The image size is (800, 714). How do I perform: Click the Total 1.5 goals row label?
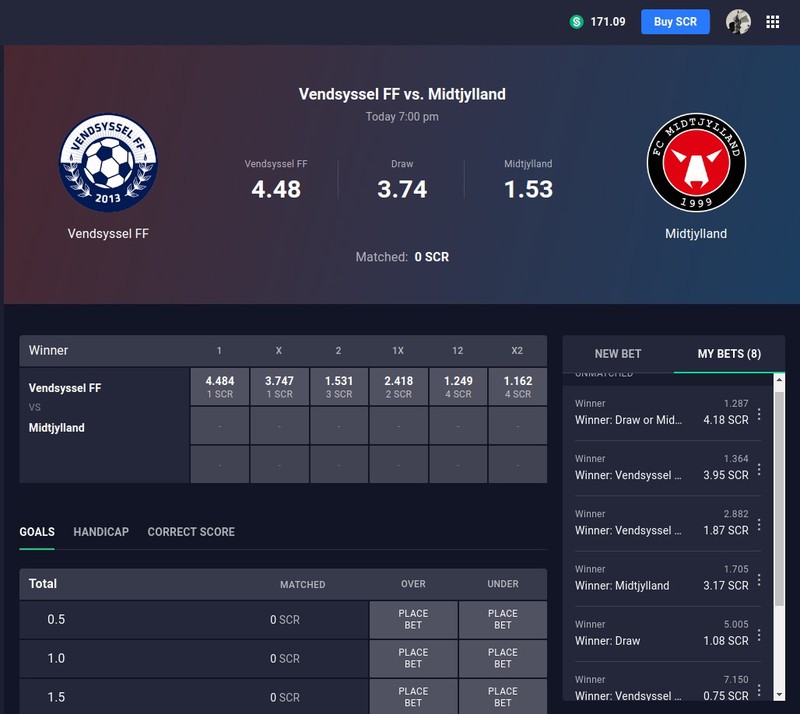(x=56, y=697)
